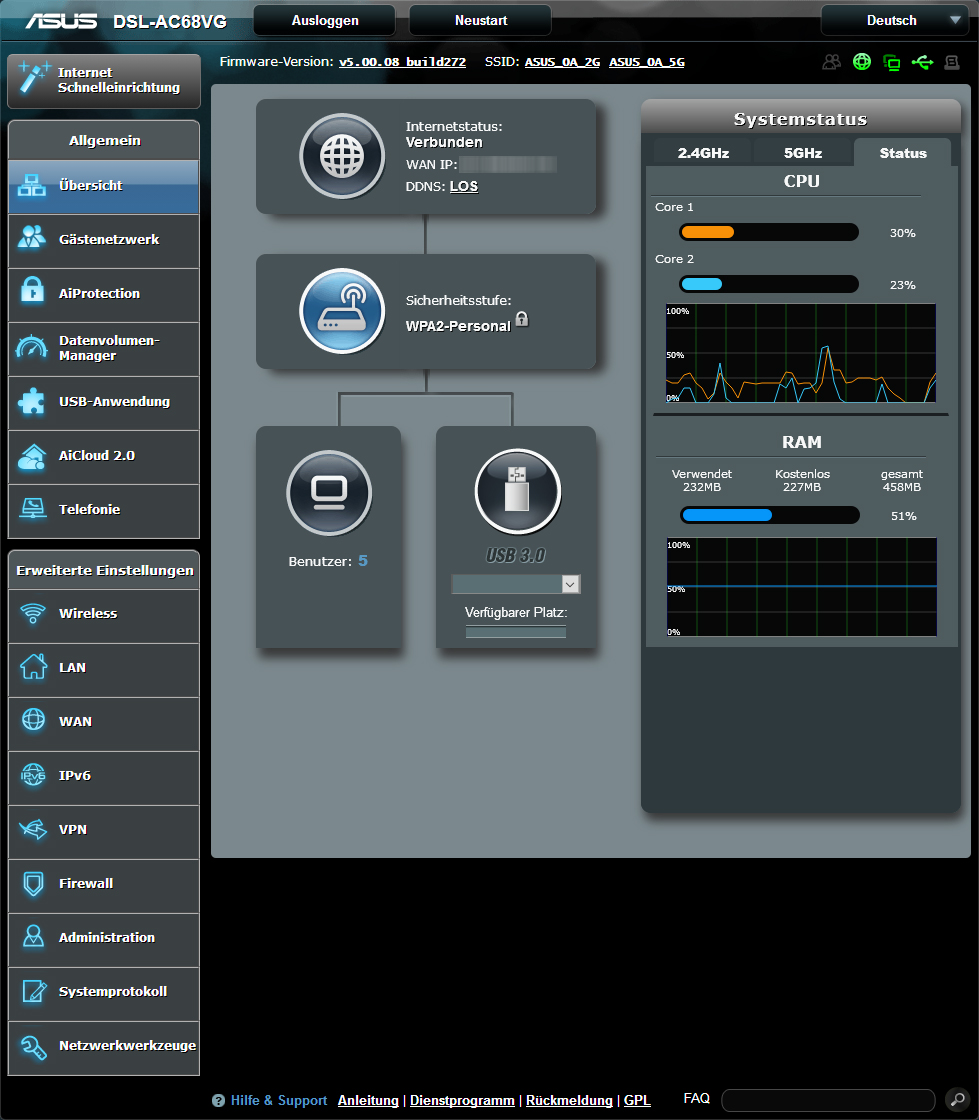Click the Hilfe & Support text
Viewport: 979px width, 1120px height.
tap(278, 1101)
